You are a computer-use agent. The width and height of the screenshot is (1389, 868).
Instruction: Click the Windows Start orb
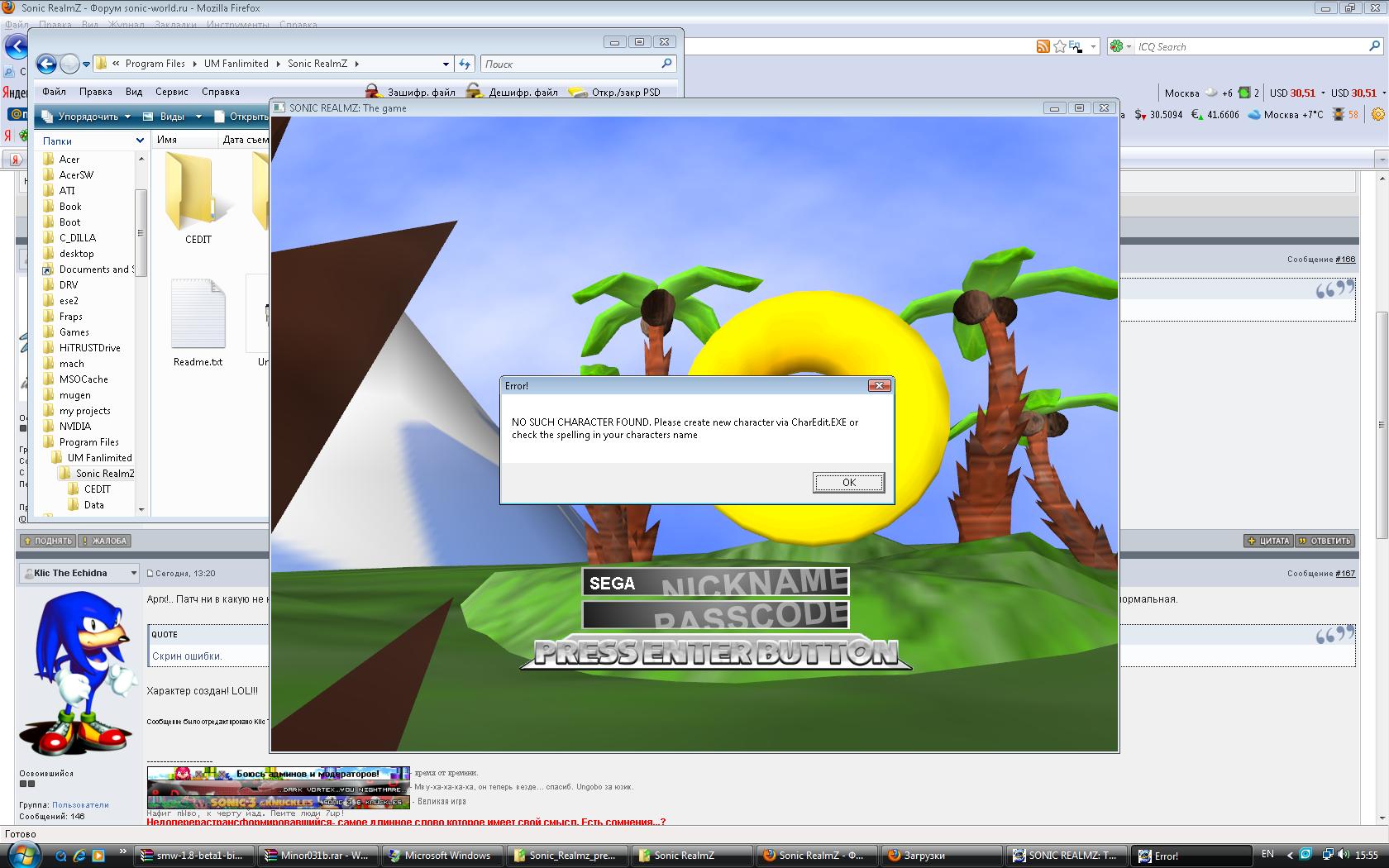pos(23,855)
